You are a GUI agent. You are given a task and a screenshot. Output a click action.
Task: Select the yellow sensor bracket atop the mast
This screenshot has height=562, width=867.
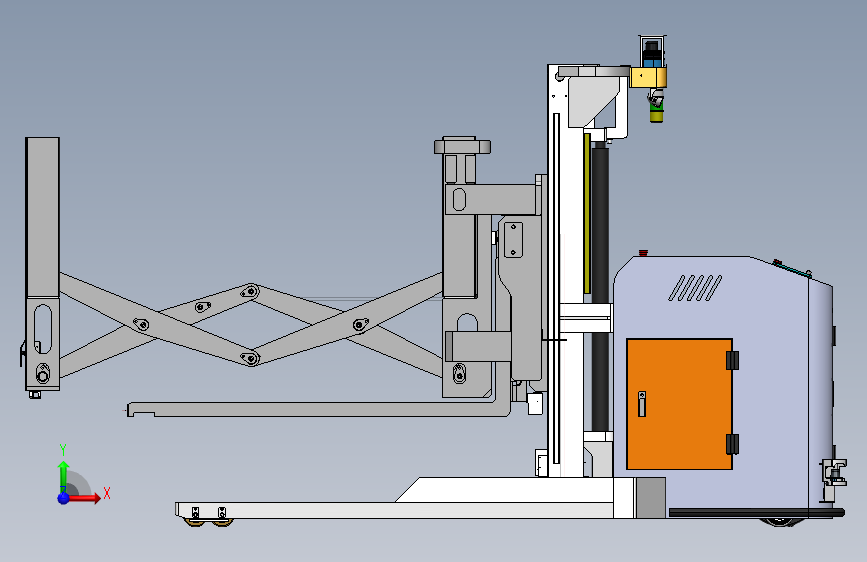648,77
